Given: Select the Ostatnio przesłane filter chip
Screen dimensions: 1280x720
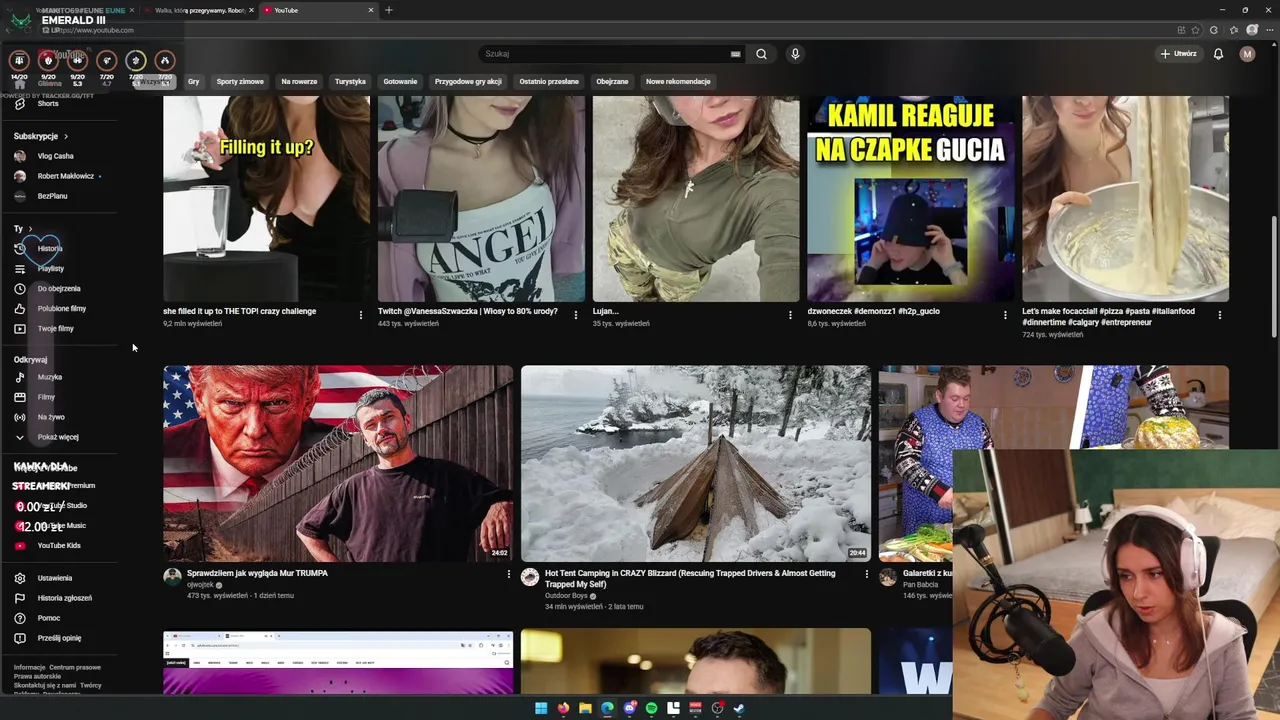Looking at the screenshot, I should click(x=549, y=81).
